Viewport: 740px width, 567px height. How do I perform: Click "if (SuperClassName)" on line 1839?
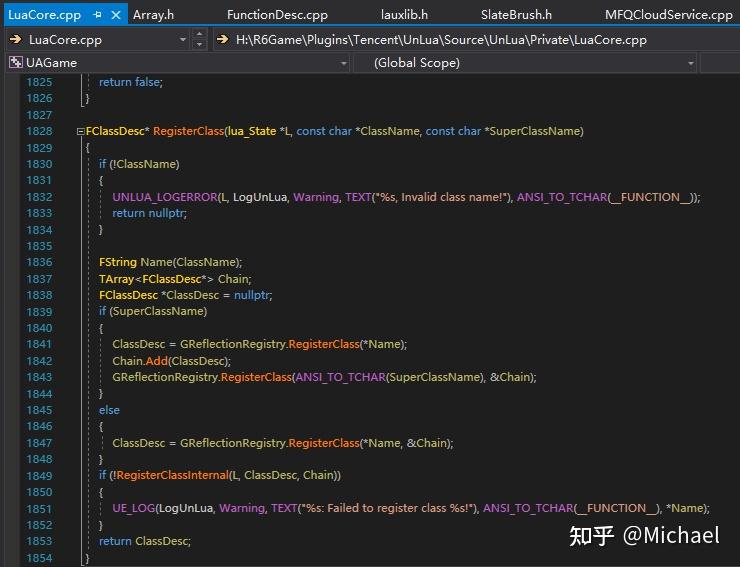(x=153, y=311)
